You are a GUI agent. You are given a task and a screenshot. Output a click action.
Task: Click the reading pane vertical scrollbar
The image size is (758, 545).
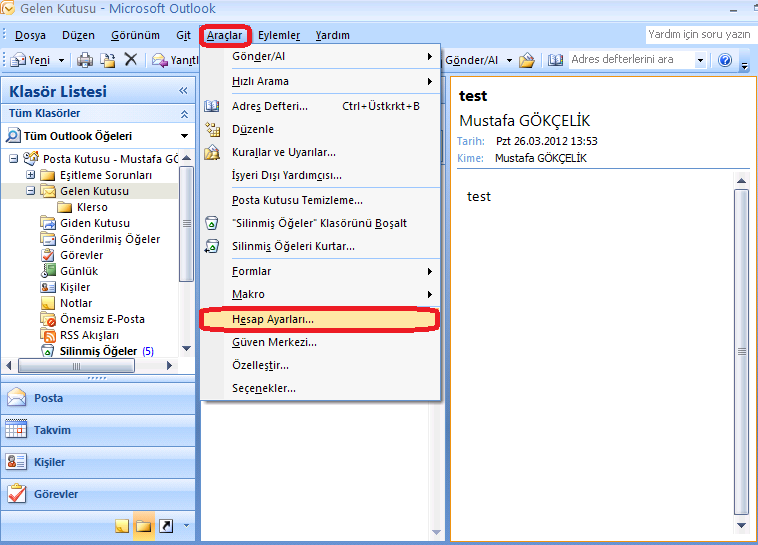point(741,350)
